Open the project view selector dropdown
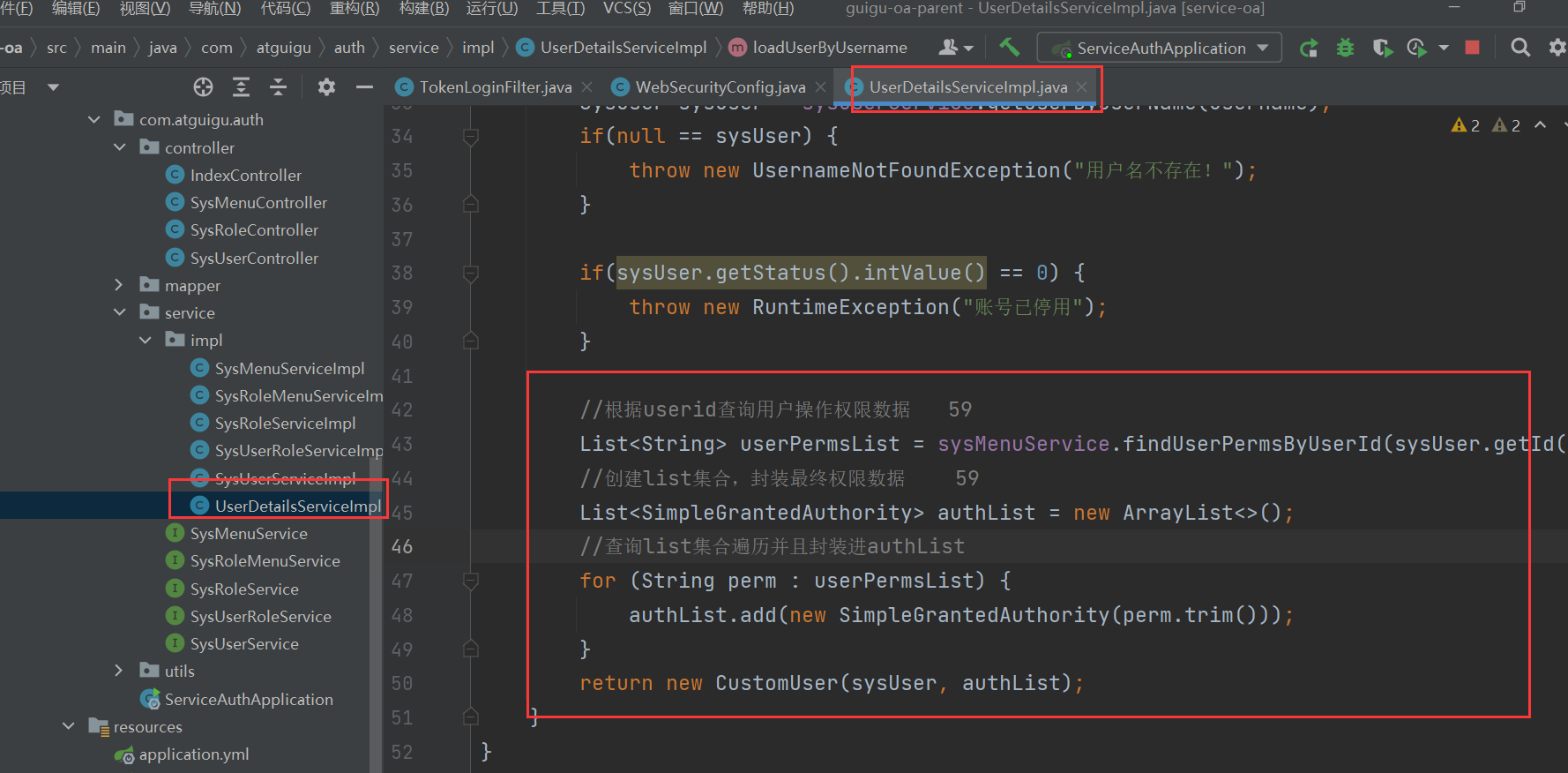Image resolution: width=1568 pixels, height=773 pixels. tap(53, 87)
